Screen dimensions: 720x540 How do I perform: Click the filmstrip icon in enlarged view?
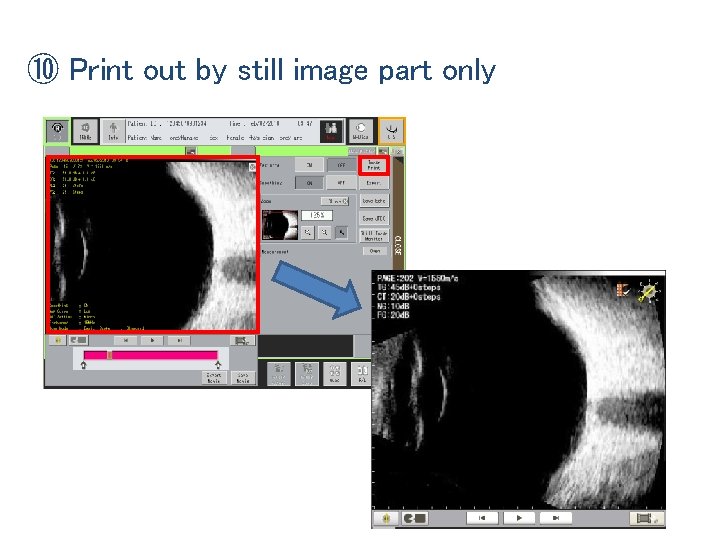click(647, 518)
